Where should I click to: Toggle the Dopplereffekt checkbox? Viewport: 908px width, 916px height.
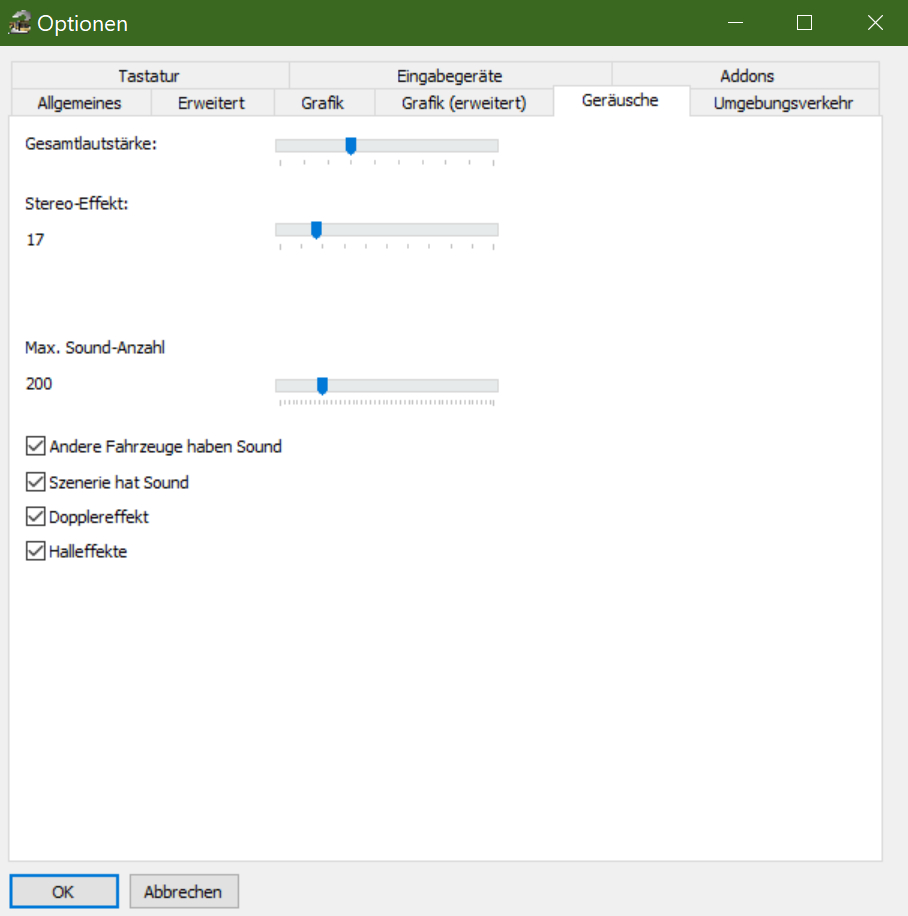[x=36, y=517]
